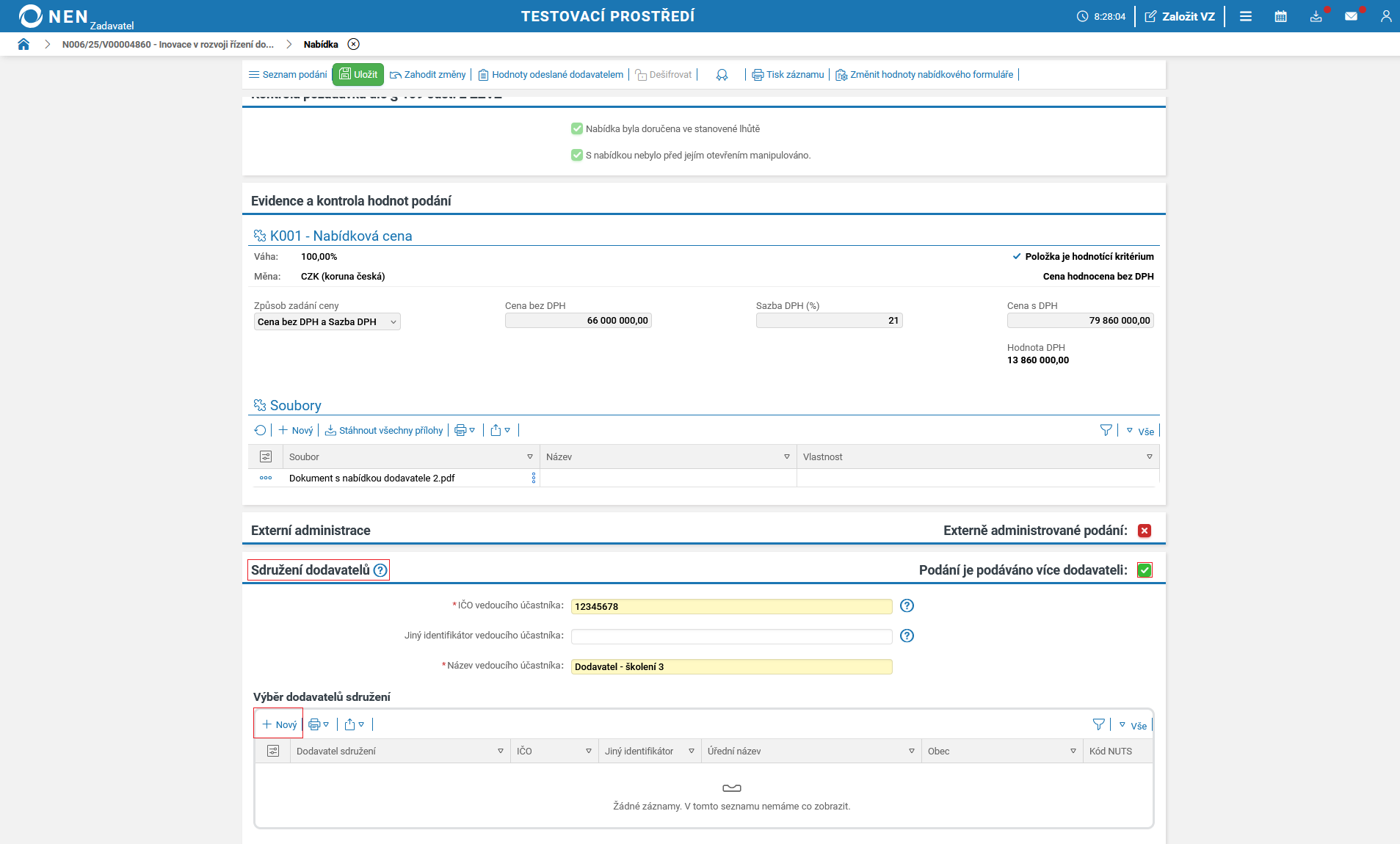Expand the Soubor column filter arrow
Viewport: 1400px width, 844px height.
click(x=530, y=457)
